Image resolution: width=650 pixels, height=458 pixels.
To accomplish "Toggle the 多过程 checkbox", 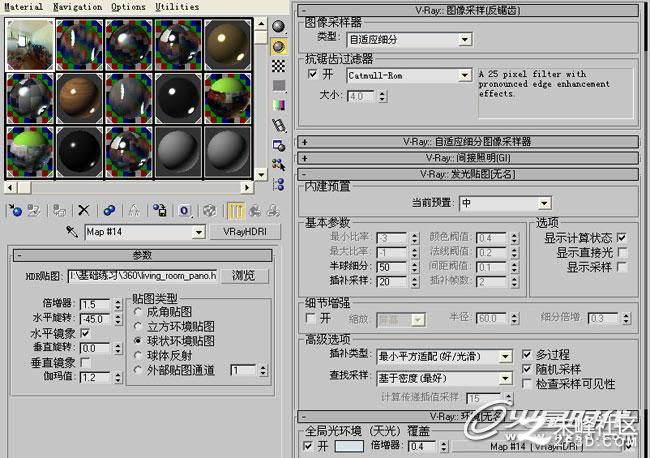I will [526, 354].
